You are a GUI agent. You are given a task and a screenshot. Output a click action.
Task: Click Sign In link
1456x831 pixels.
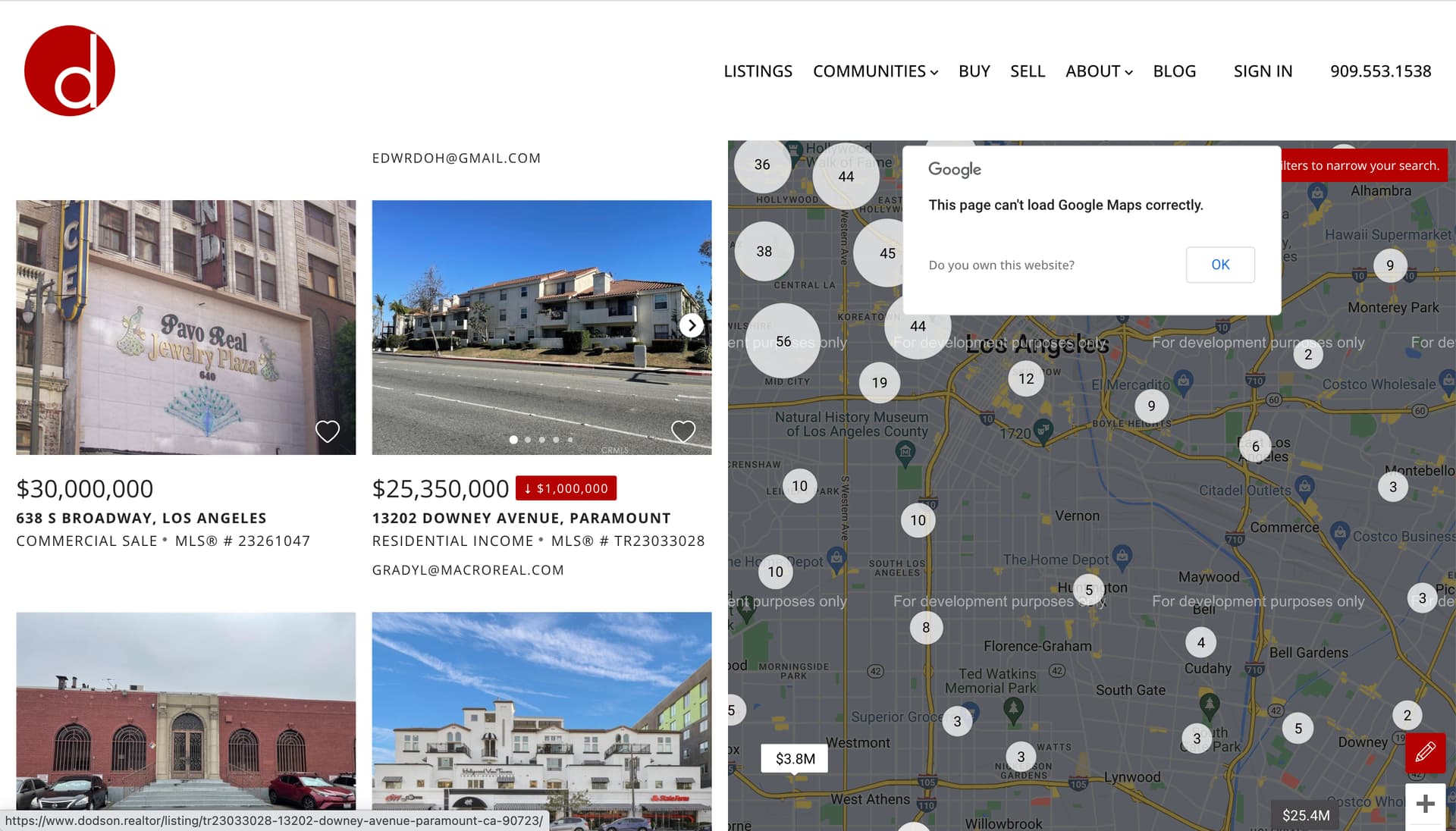point(1263,71)
